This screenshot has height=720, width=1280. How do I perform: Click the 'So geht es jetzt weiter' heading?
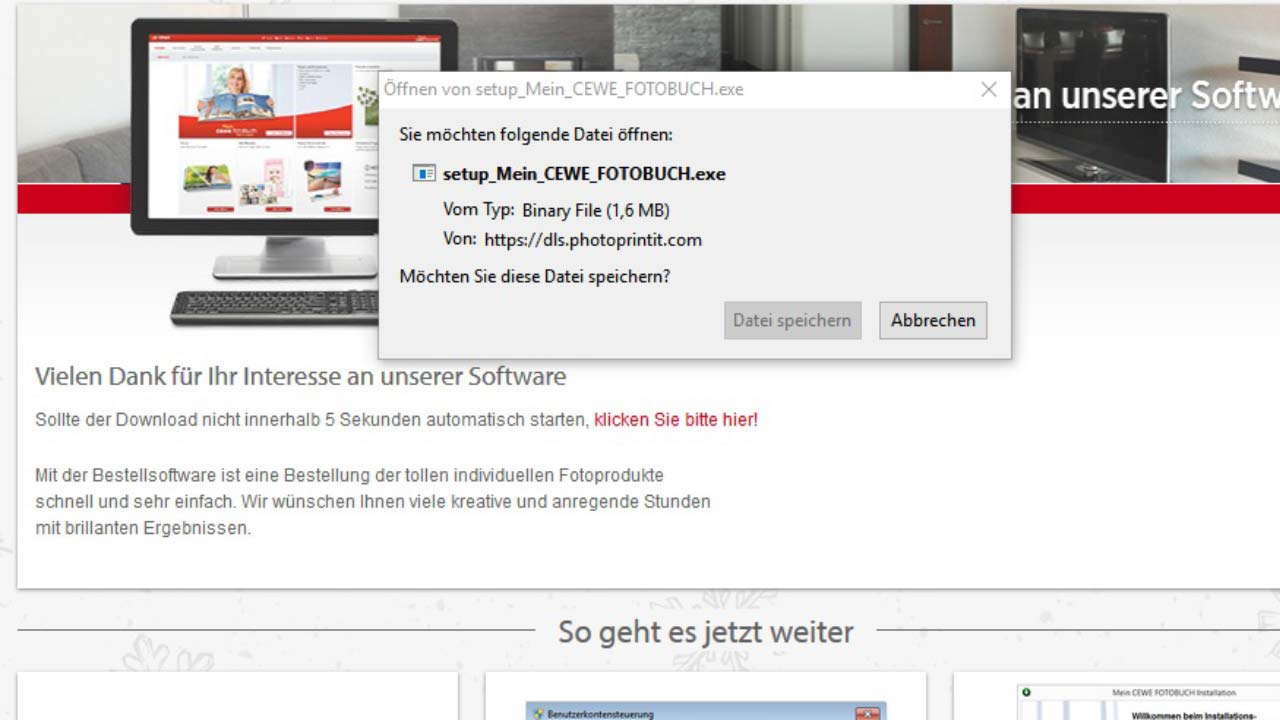(705, 632)
